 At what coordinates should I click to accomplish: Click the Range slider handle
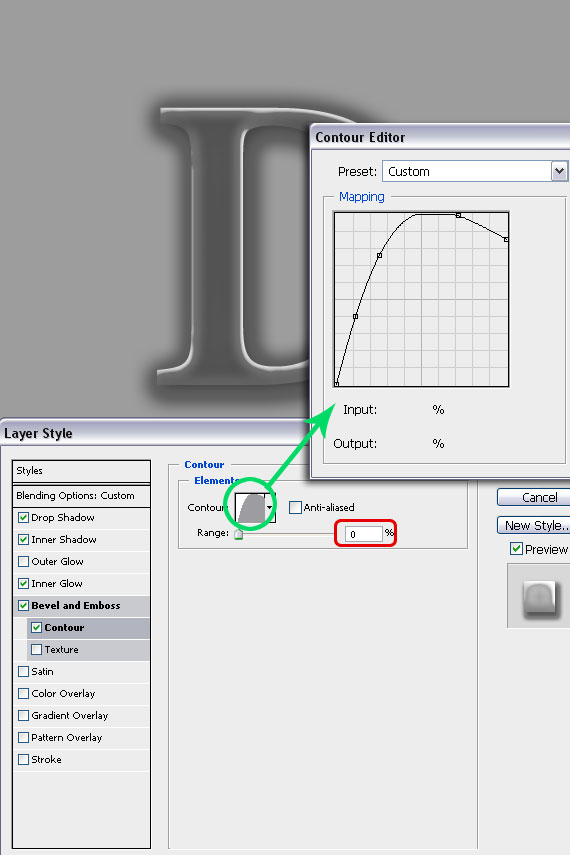click(238, 534)
